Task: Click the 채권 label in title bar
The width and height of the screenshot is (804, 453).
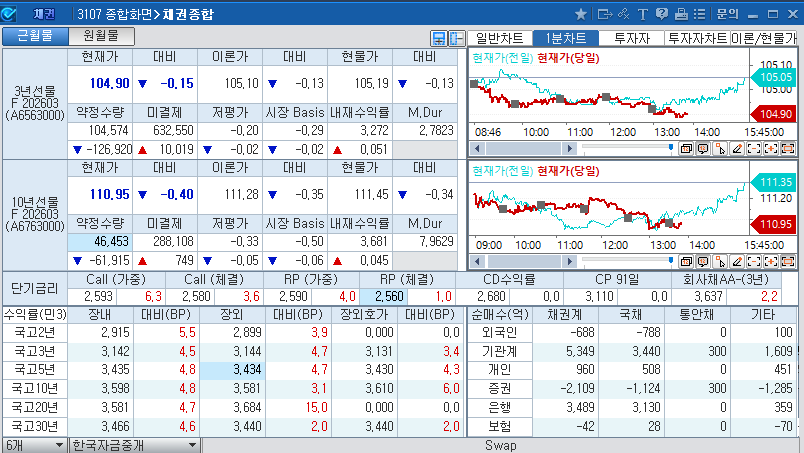Action: click(44, 14)
